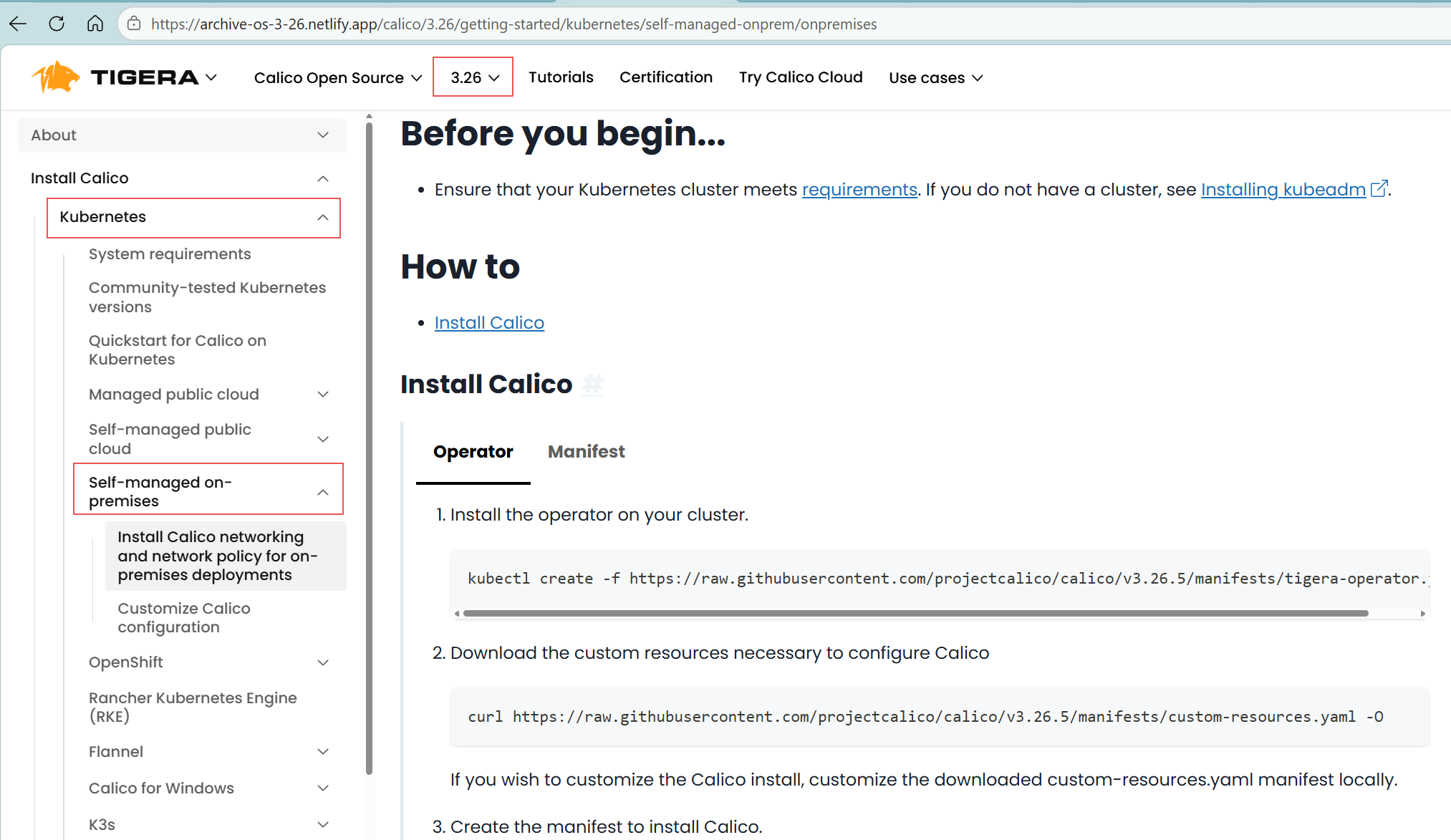This screenshot has height=840, width=1451.
Task: Open the browser home page icon
Action: (x=95, y=24)
